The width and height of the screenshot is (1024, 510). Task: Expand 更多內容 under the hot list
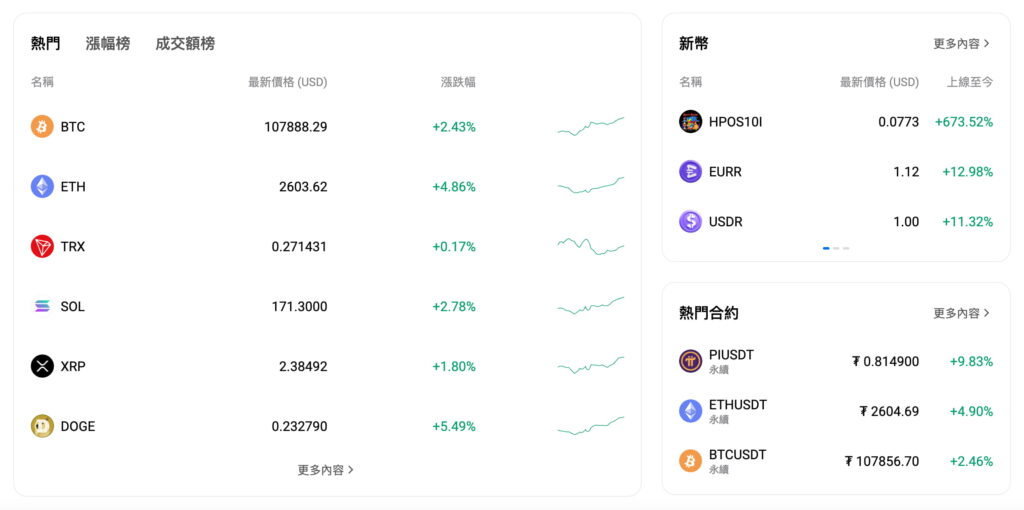tap(326, 470)
